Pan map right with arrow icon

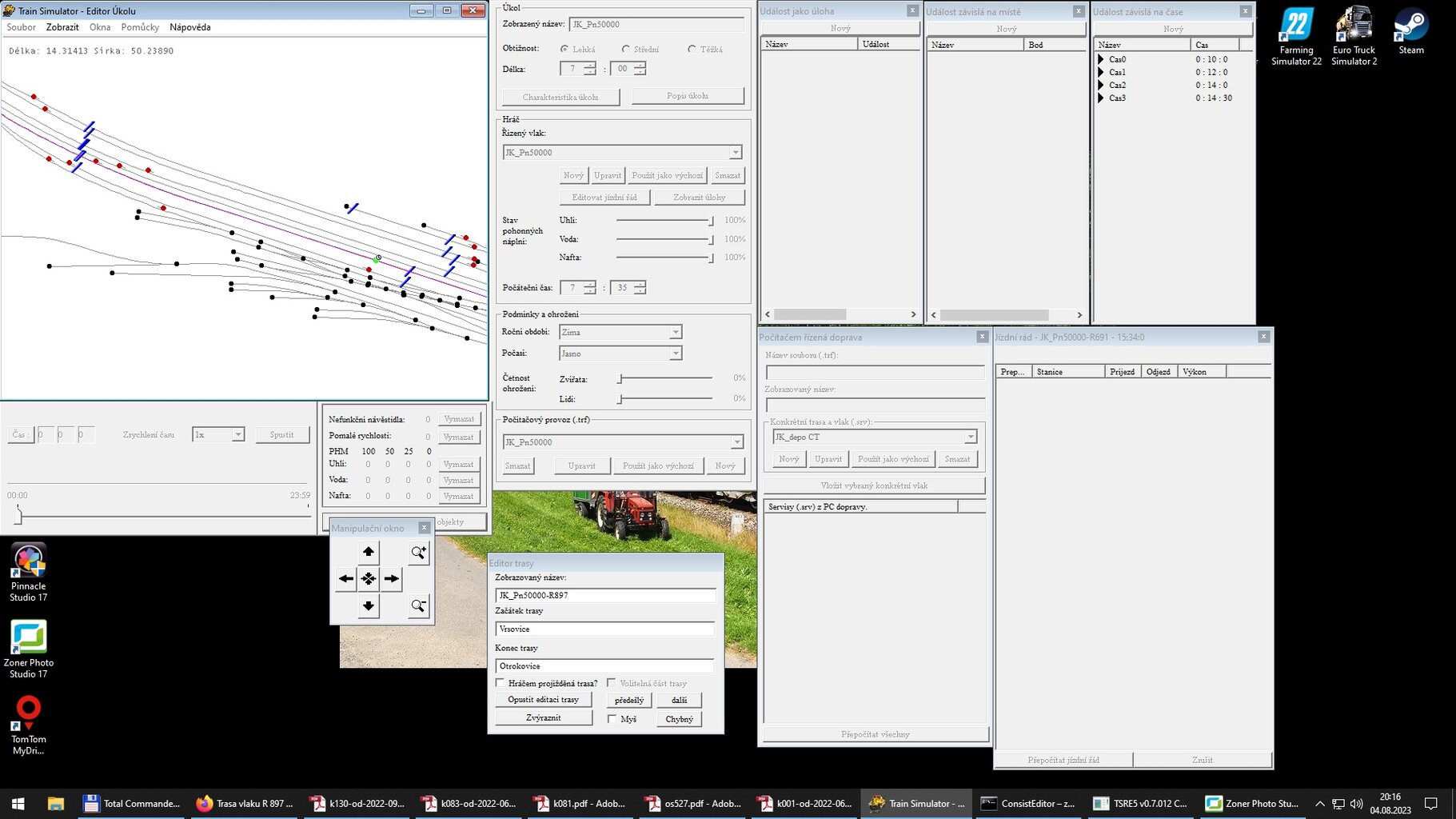point(391,578)
